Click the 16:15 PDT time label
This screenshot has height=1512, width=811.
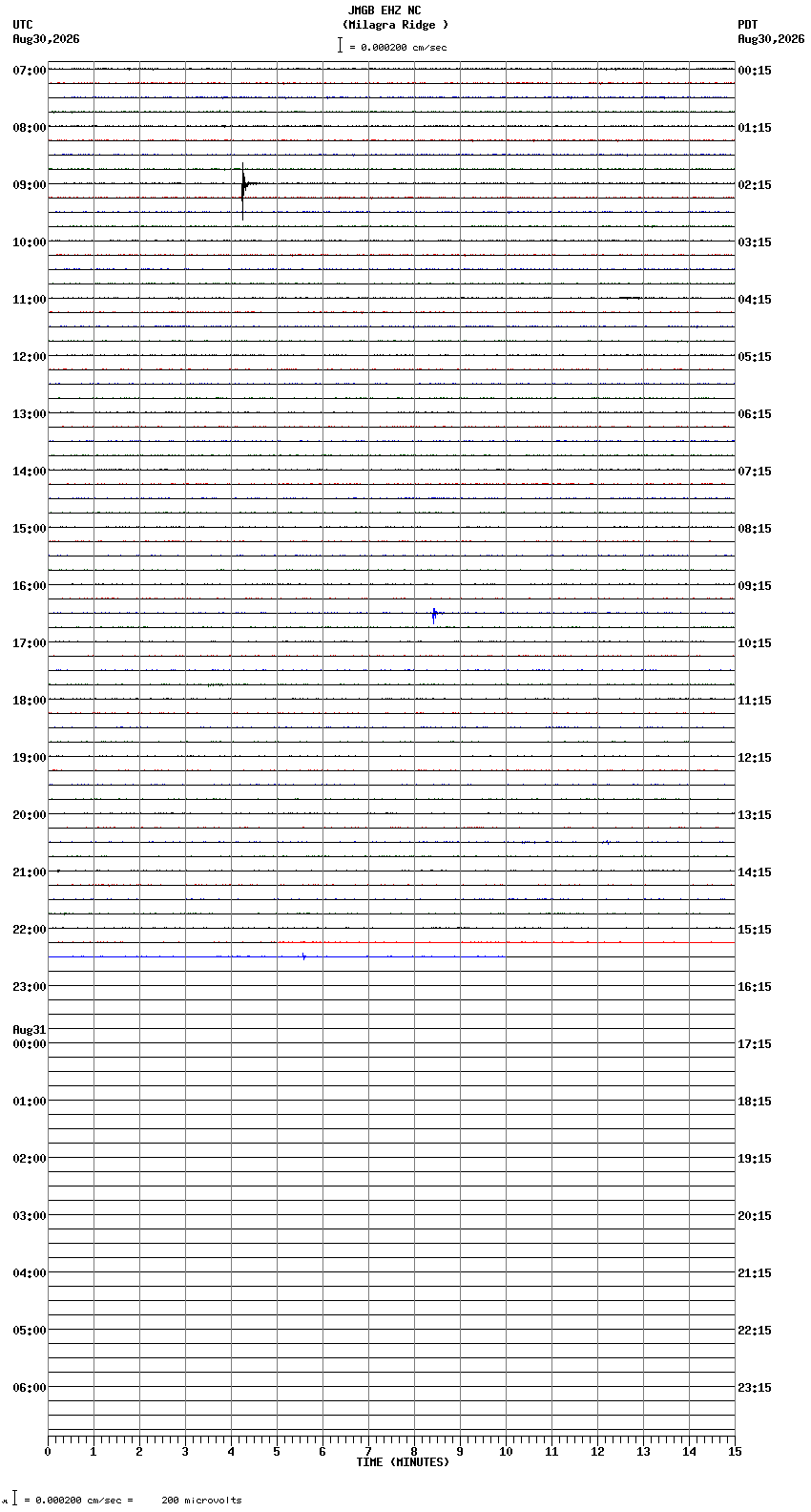coord(755,987)
